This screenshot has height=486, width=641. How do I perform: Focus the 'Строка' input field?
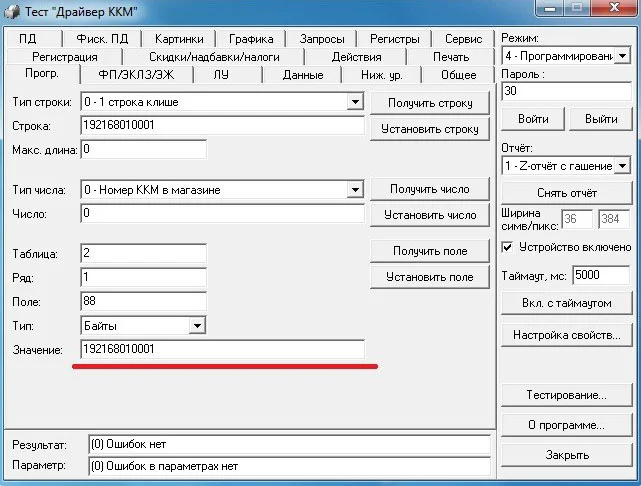coord(222,125)
